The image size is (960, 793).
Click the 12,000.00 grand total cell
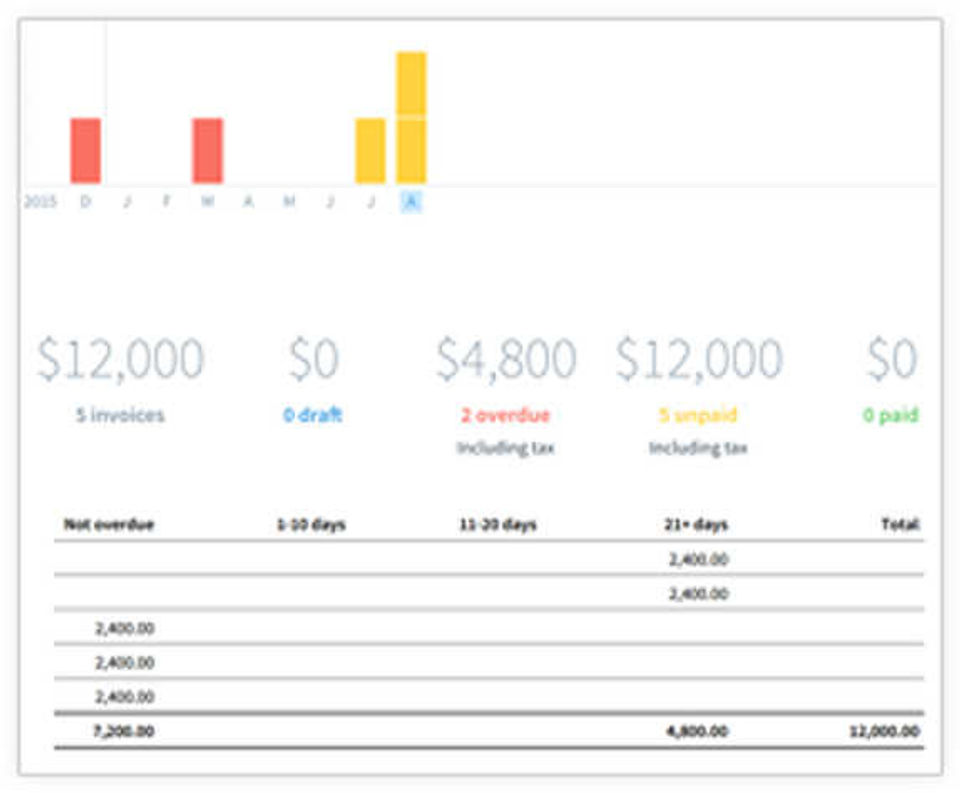(x=885, y=731)
